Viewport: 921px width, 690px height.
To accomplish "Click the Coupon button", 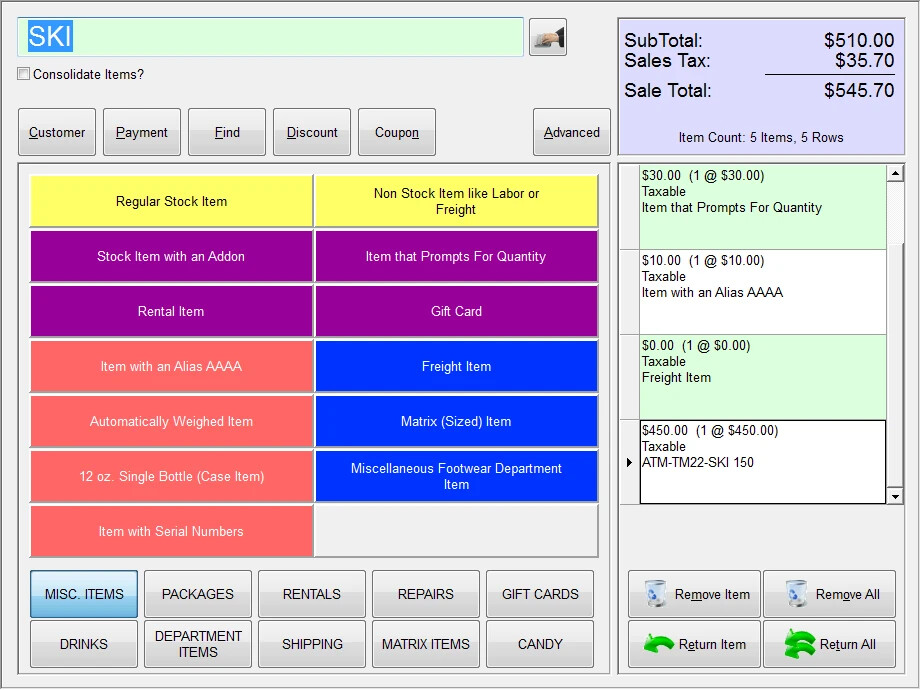I will (397, 132).
